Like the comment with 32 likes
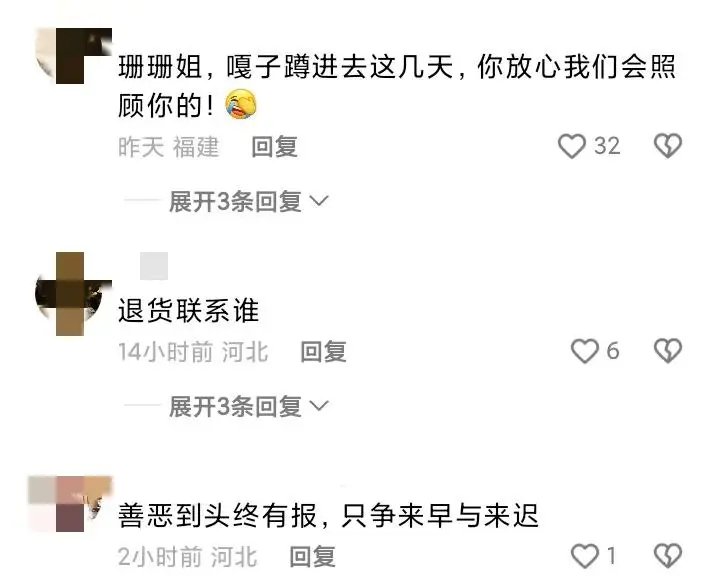Image resolution: width=720 pixels, height=582 pixels. (x=571, y=146)
